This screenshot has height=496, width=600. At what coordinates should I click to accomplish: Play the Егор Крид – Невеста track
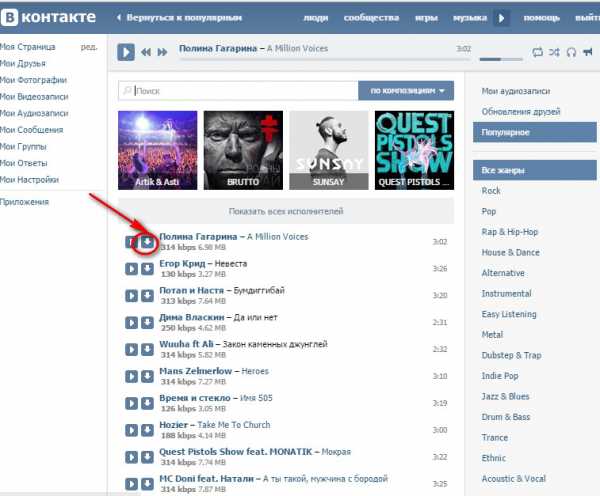tap(131, 269)
